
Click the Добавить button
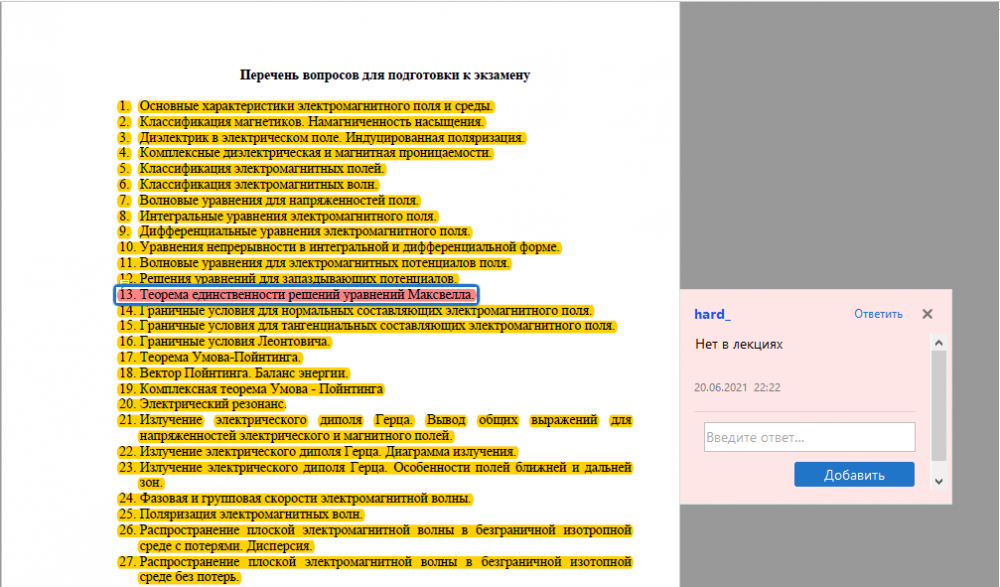[x=854, y=475]
